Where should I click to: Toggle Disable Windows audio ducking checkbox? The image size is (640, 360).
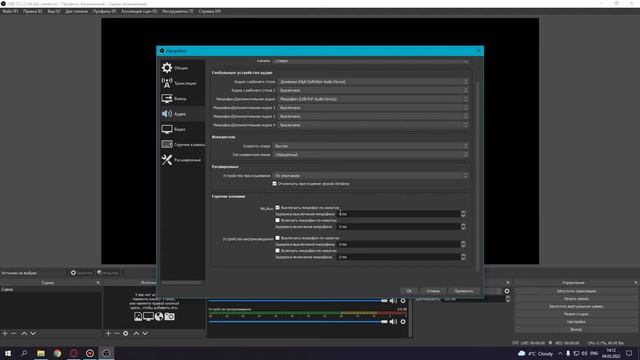[275, 184]
